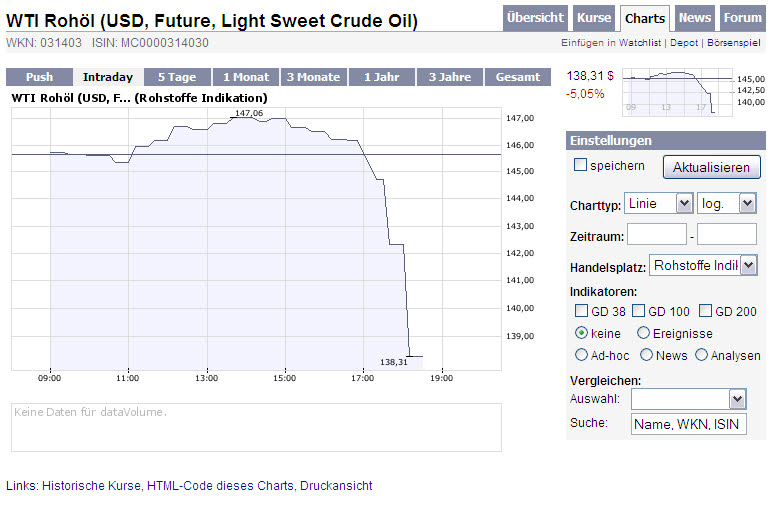Expand the log. scale dropdown
Viewport: 770px width, 521px height.
(x=727, y=203)
